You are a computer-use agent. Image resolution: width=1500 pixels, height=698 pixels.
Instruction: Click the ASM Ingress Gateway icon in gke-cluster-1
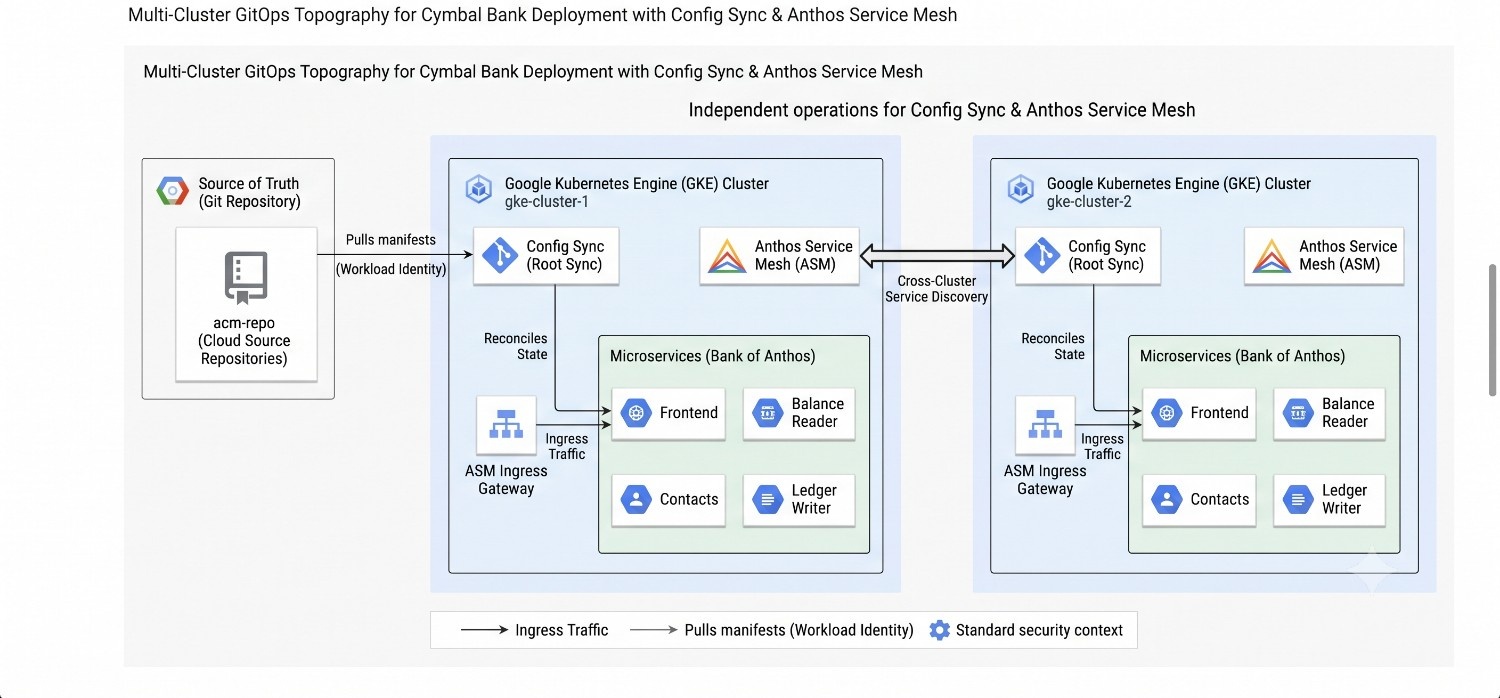507,427
